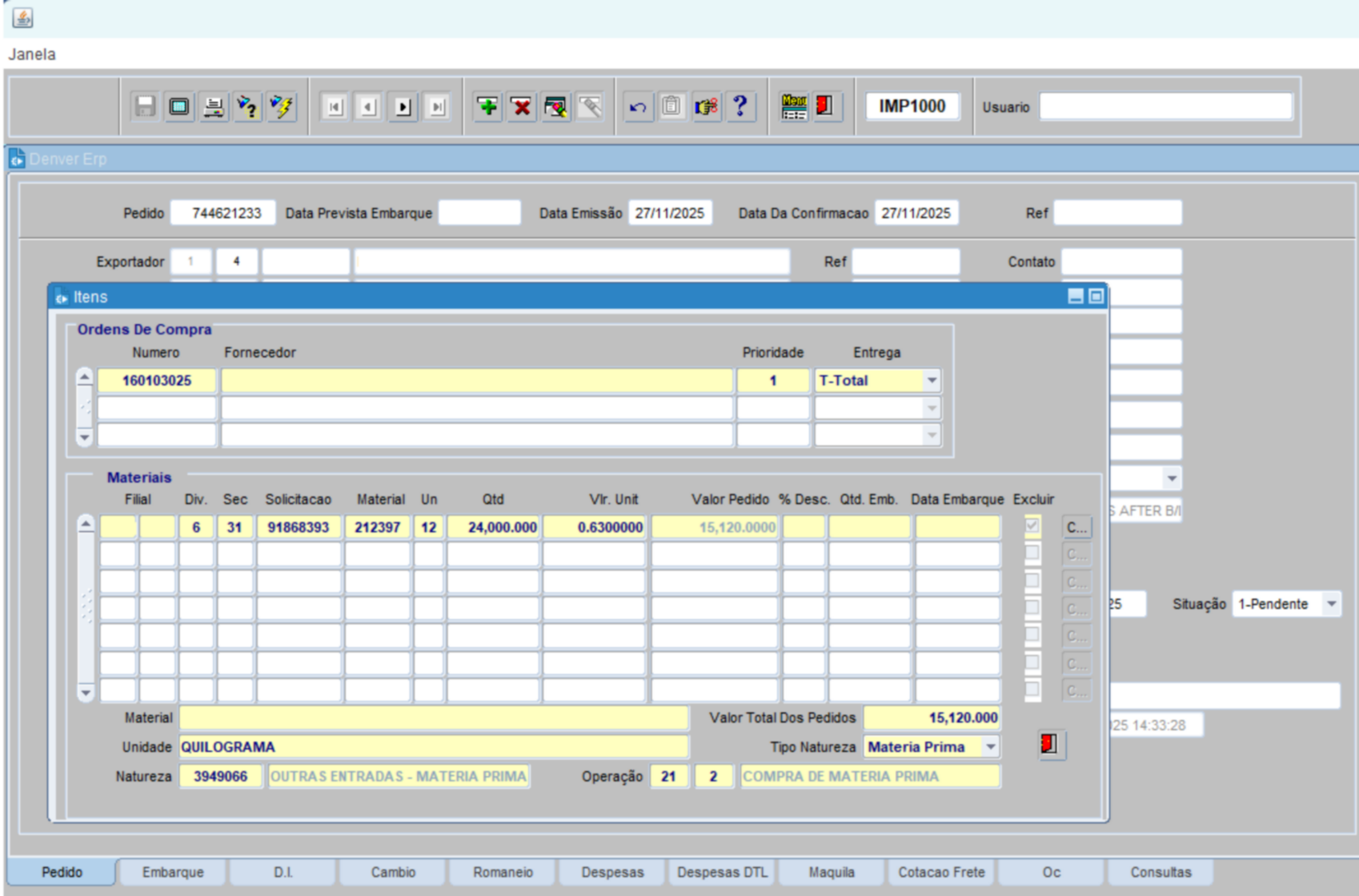1359x896 pixels.
Task: Toggle Excluir checkbox in third material row
Action: point(1032,581)
